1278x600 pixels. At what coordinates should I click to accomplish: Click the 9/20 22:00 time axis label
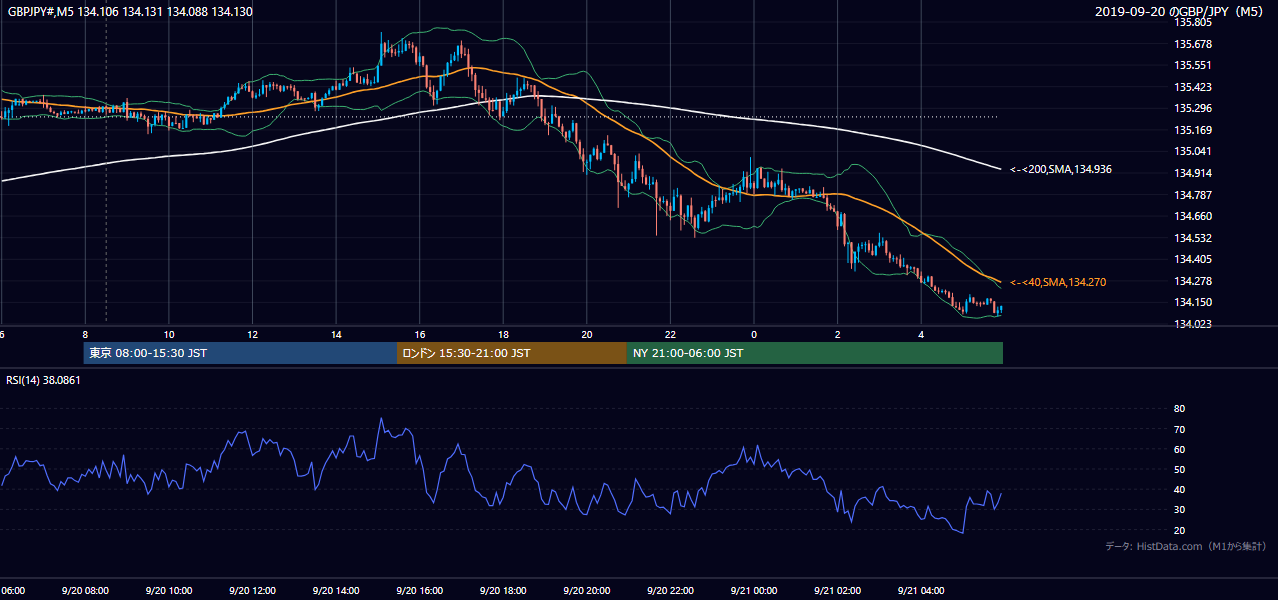click(x=670, y=590)
